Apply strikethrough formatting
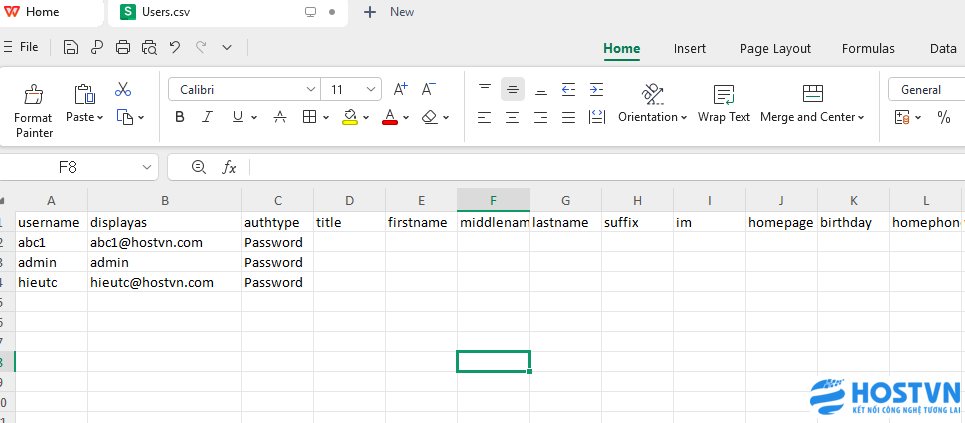This screenshot has height=423, width=965. tap(280, 117)
